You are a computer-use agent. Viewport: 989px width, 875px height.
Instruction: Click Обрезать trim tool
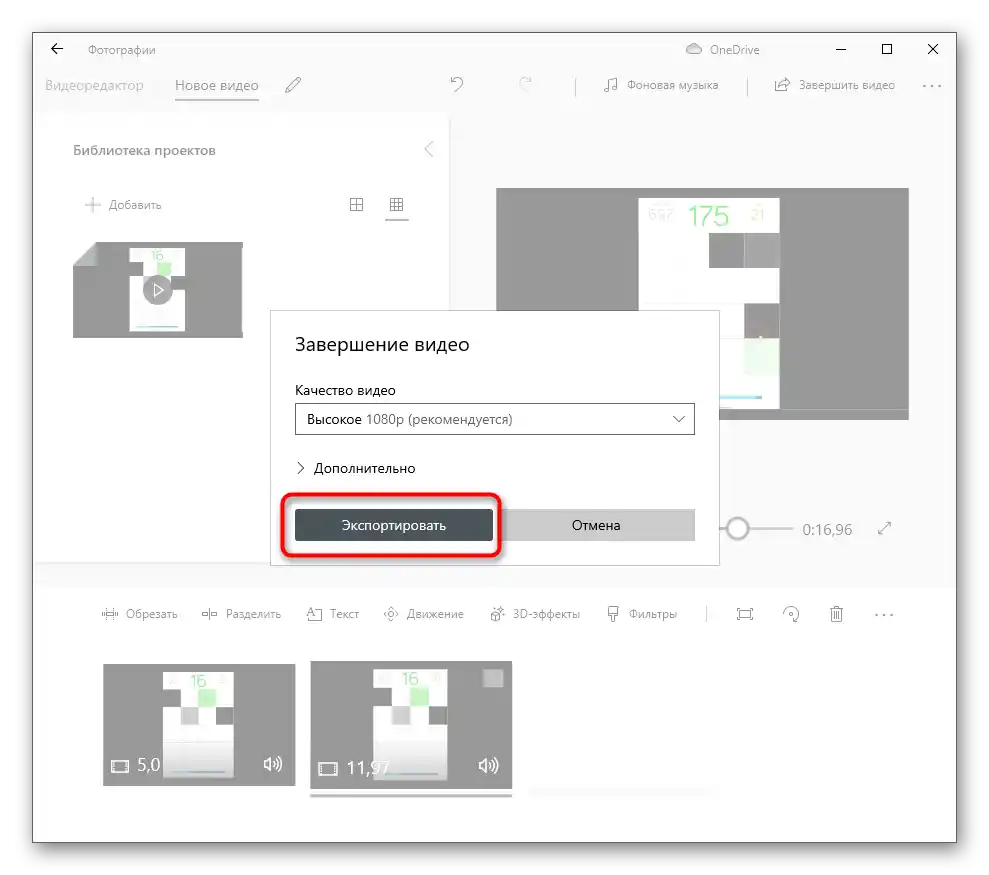tap(139, 614)
